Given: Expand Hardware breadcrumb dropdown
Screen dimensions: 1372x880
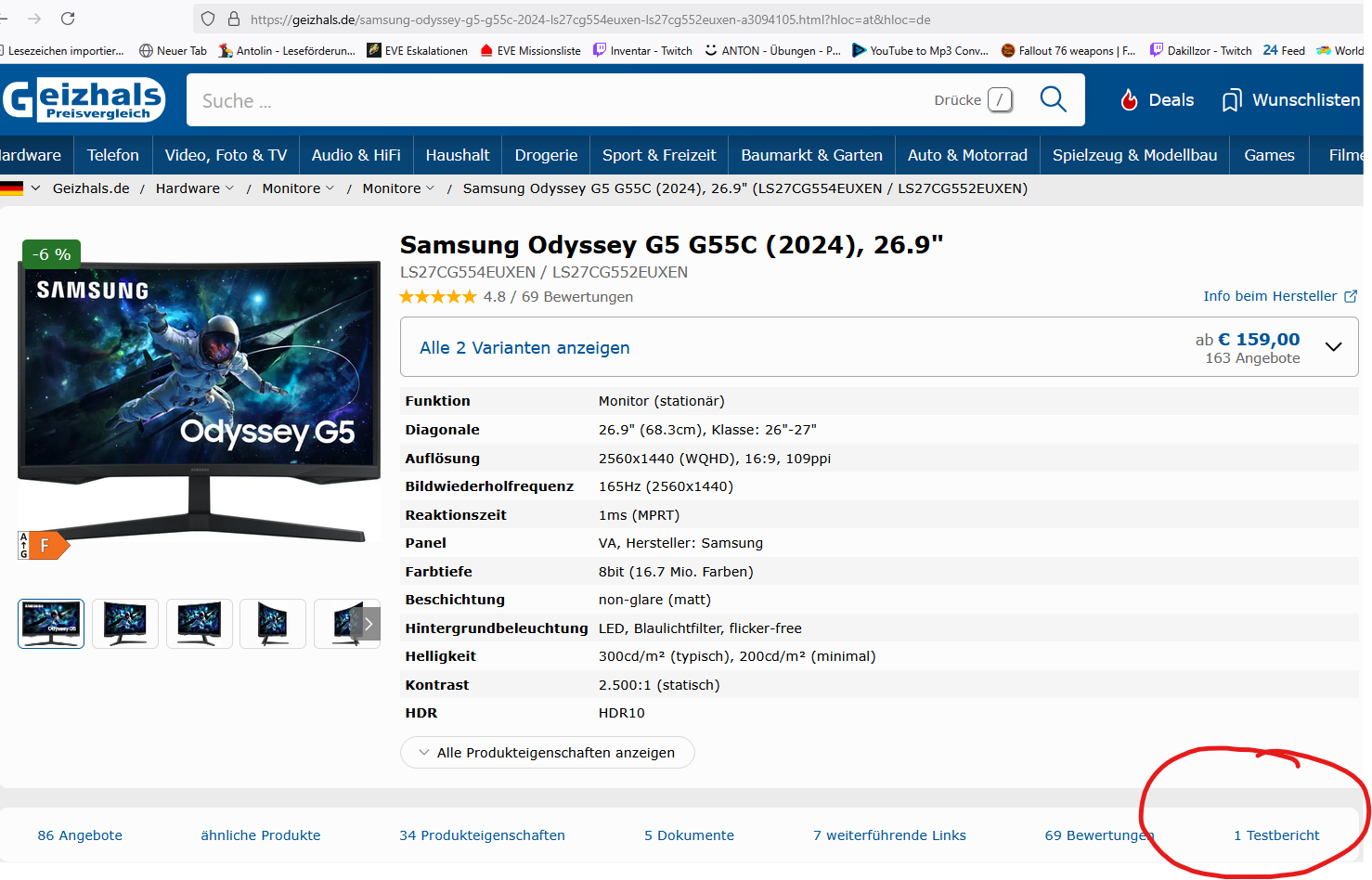Looking at the screenshot, I should point(229,188).
